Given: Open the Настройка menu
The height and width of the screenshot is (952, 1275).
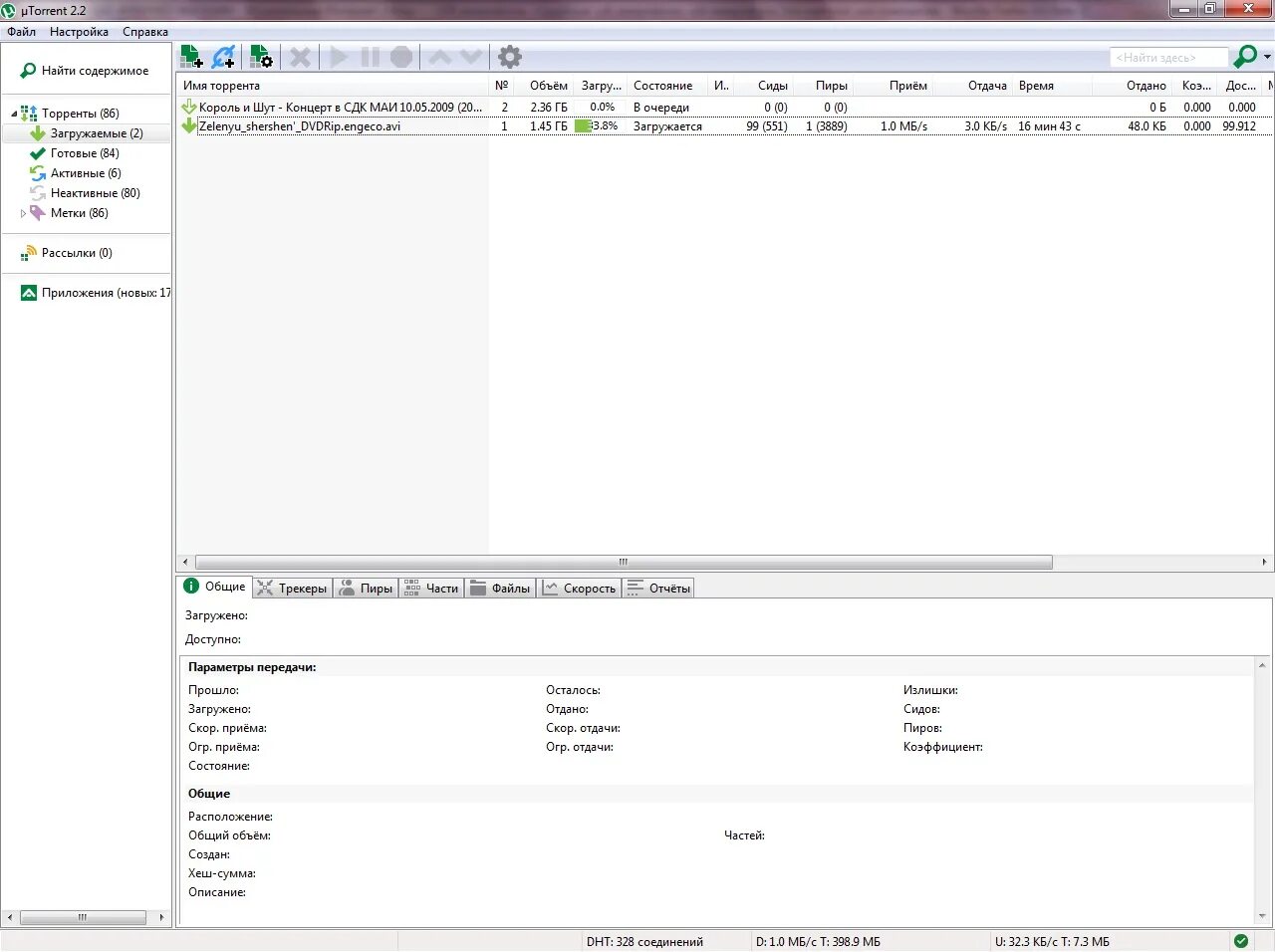Looking at the screenshot, I should [x=79, y=32].
